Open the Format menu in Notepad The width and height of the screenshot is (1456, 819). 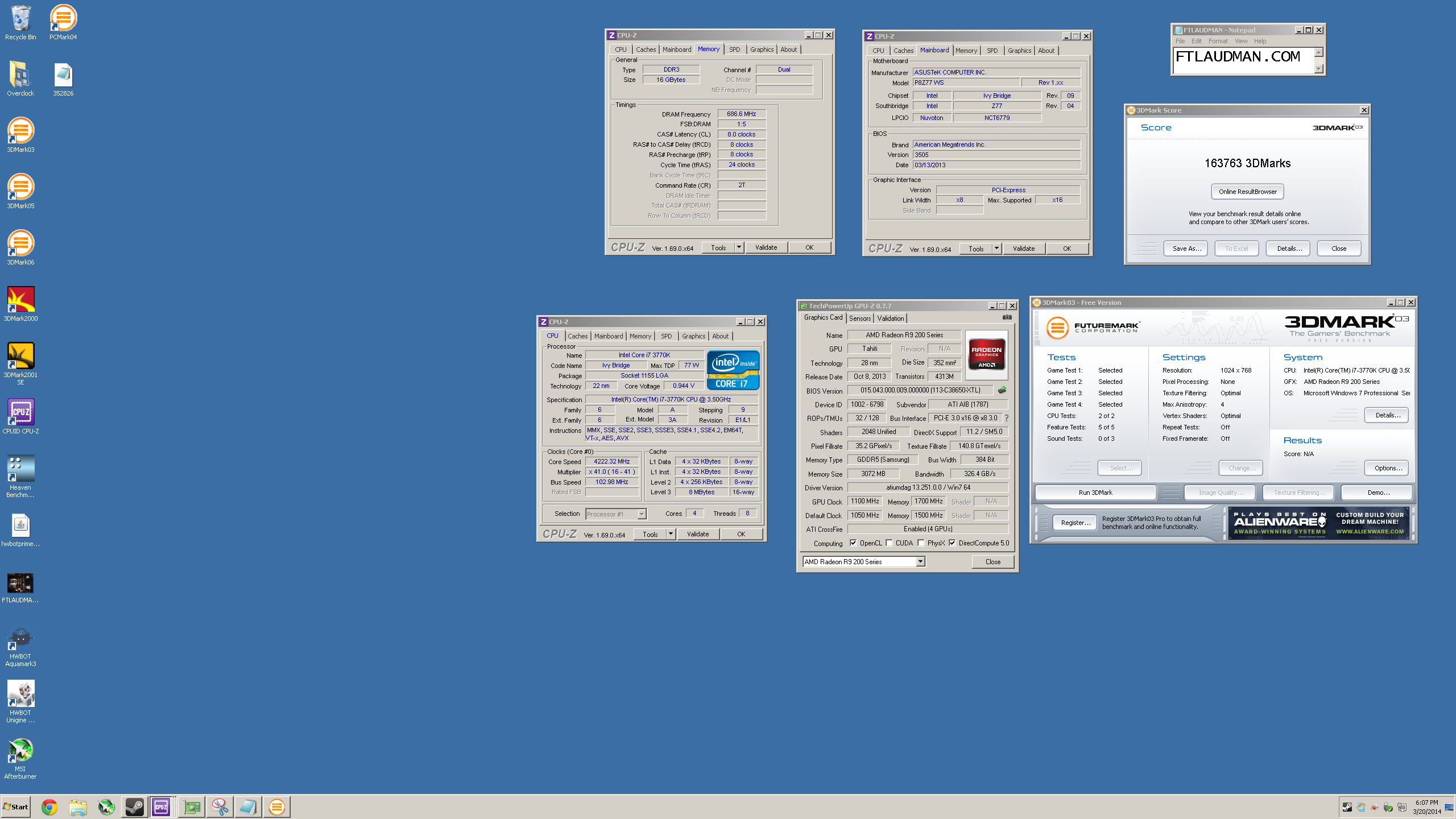pyautogui.click(x=1218, y=41)
